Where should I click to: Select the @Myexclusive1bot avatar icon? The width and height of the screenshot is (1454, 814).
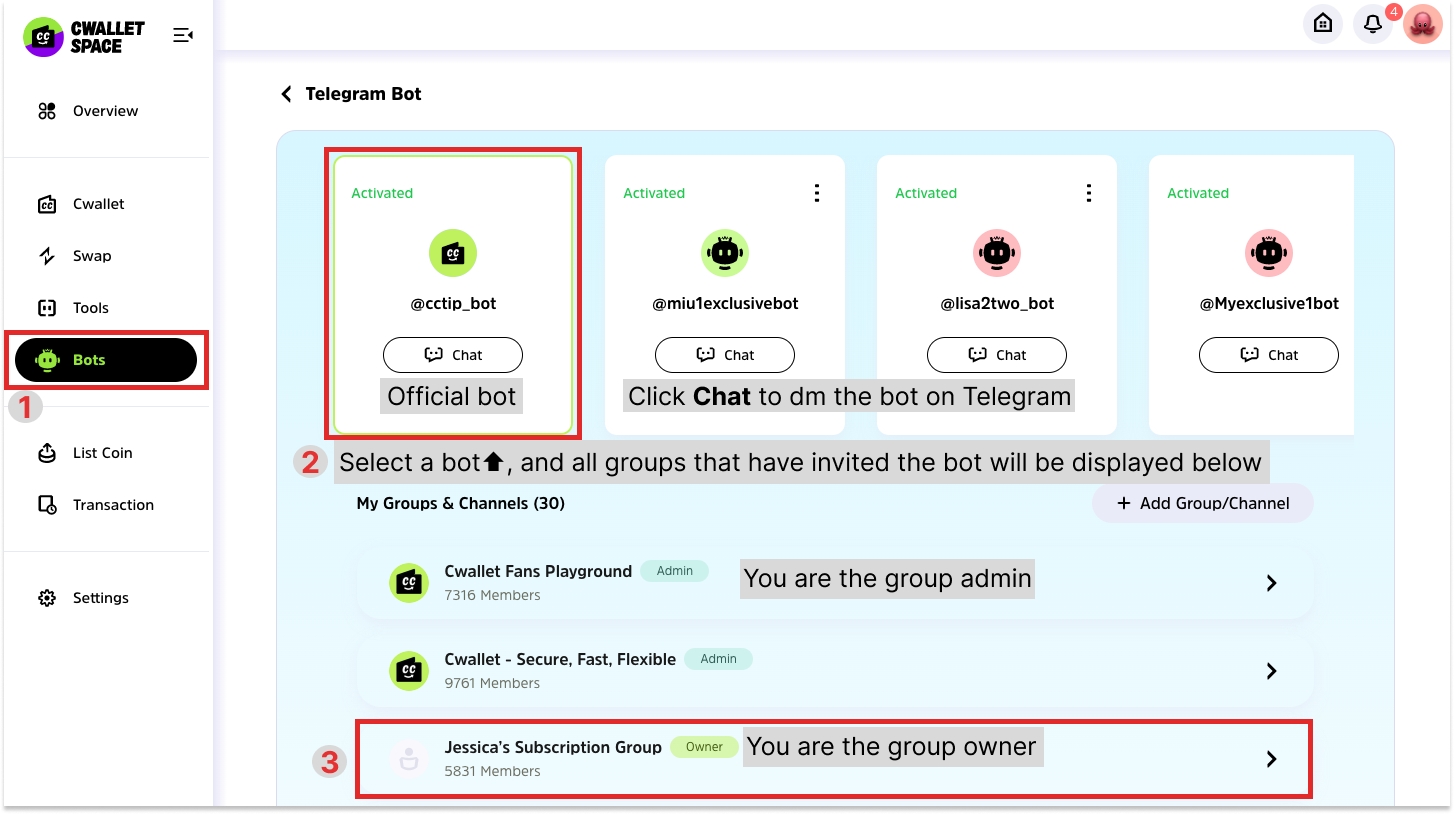click(1269, 254)
